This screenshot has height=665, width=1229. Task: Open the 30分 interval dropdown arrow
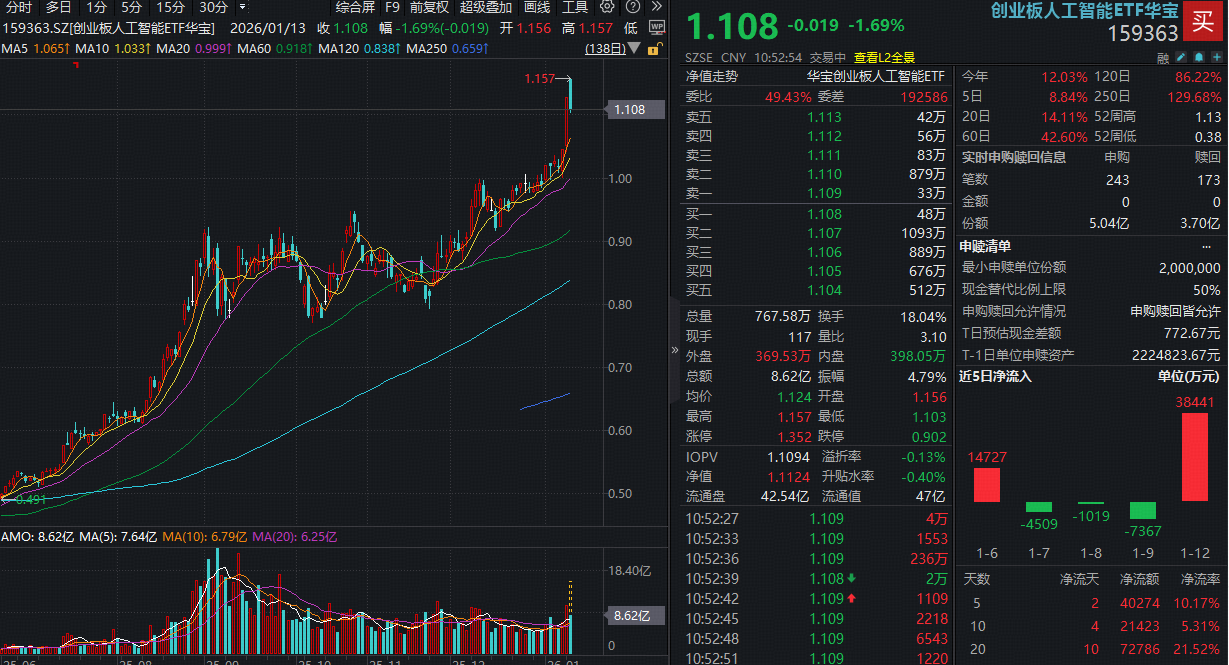point(241,7)
